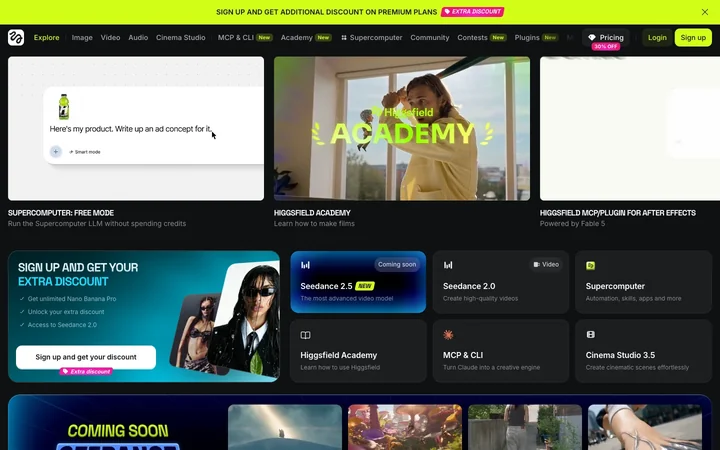Open the Higgsfield Academy video thumbnail
The image size is (720, 450).
click(402, 129)
